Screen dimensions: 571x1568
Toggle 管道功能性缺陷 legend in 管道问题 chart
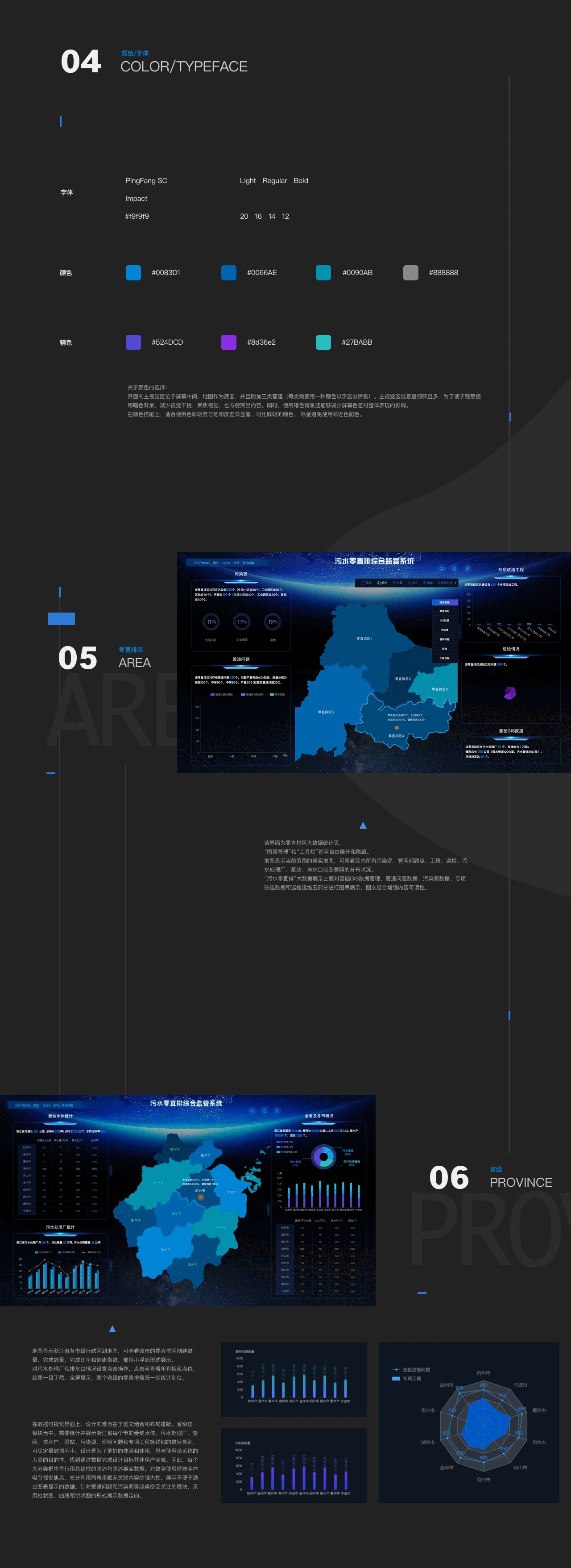coord(221,694)
